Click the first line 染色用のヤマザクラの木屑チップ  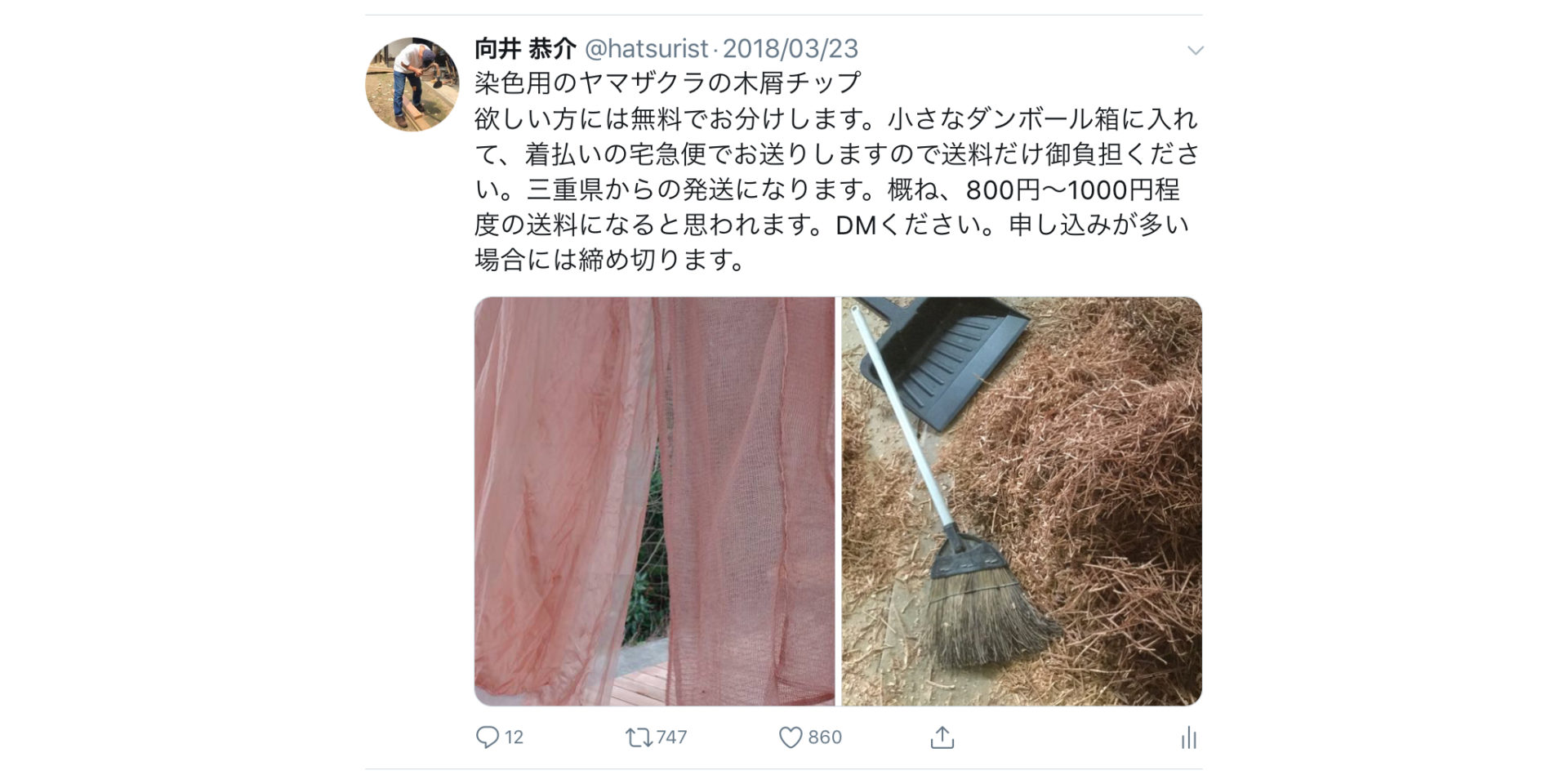[667, 83]
